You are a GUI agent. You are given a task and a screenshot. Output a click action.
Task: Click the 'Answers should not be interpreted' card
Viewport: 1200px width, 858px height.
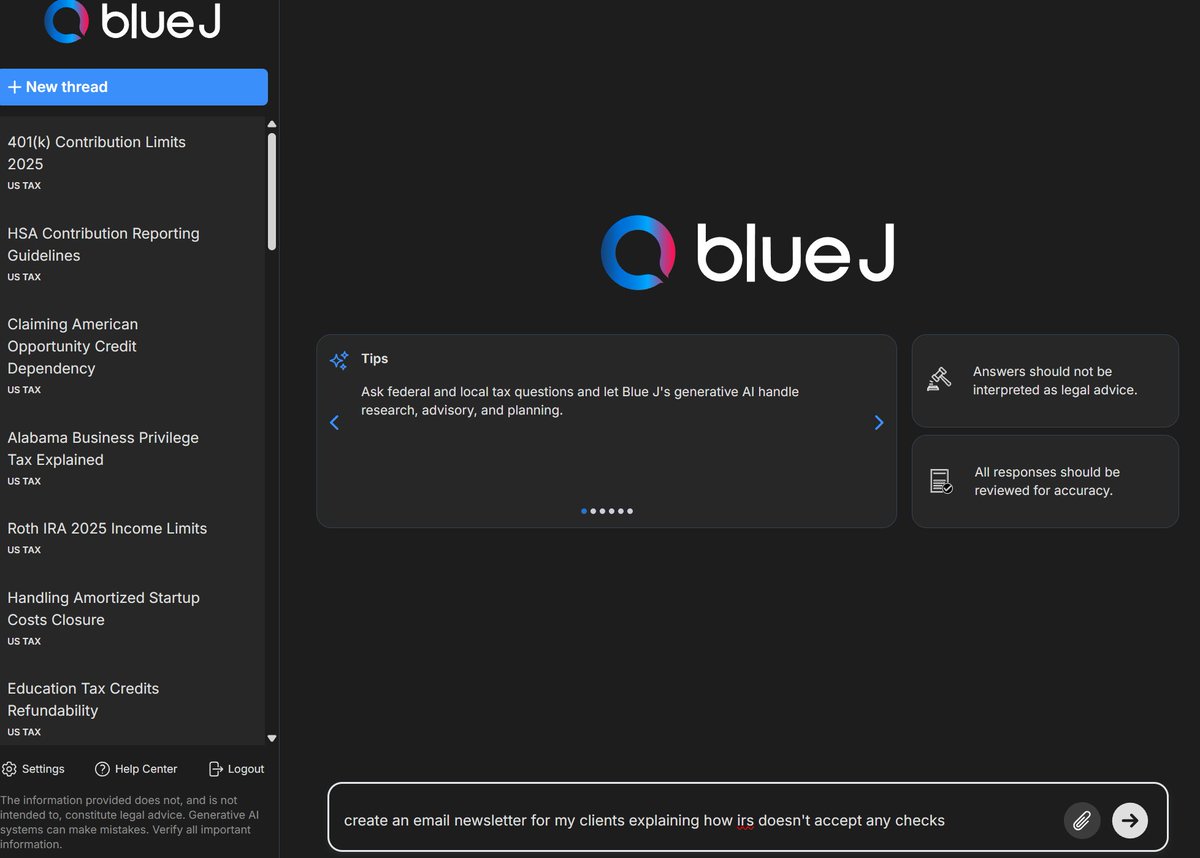1045,381
